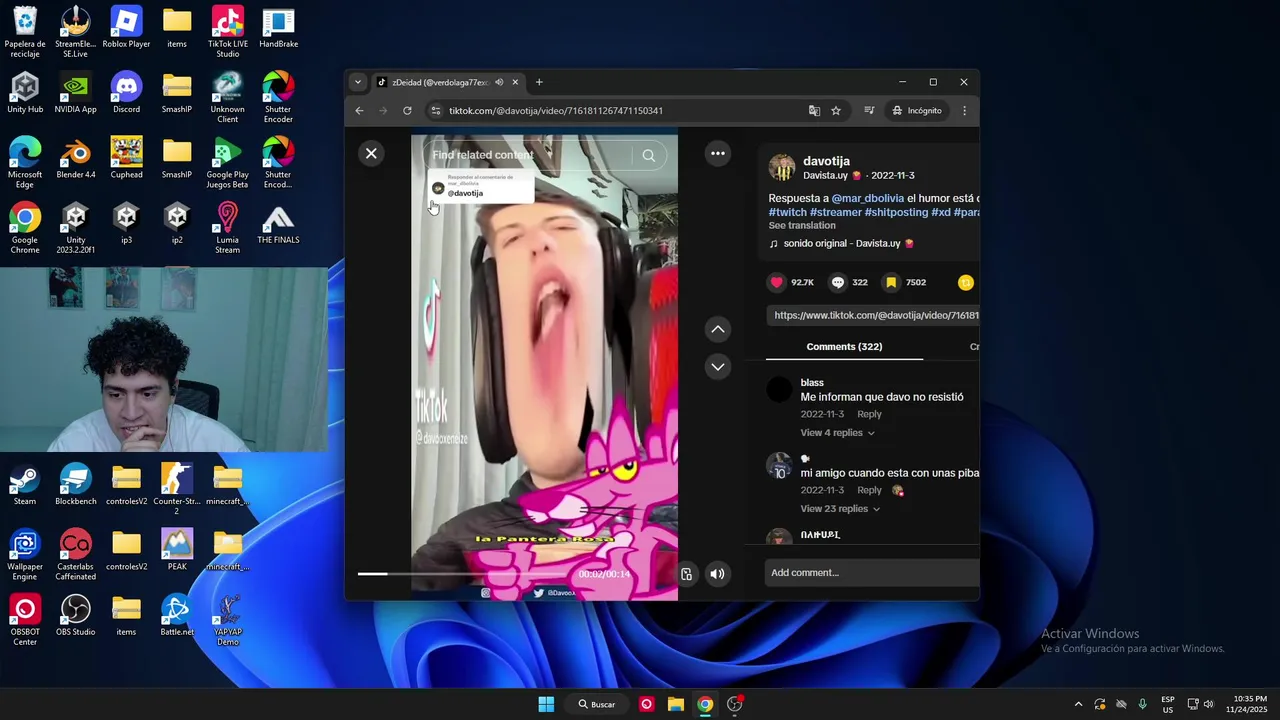Screen dimensions: 1280x720
Task: Click the video URL copy link field
Action: (873, 315)
